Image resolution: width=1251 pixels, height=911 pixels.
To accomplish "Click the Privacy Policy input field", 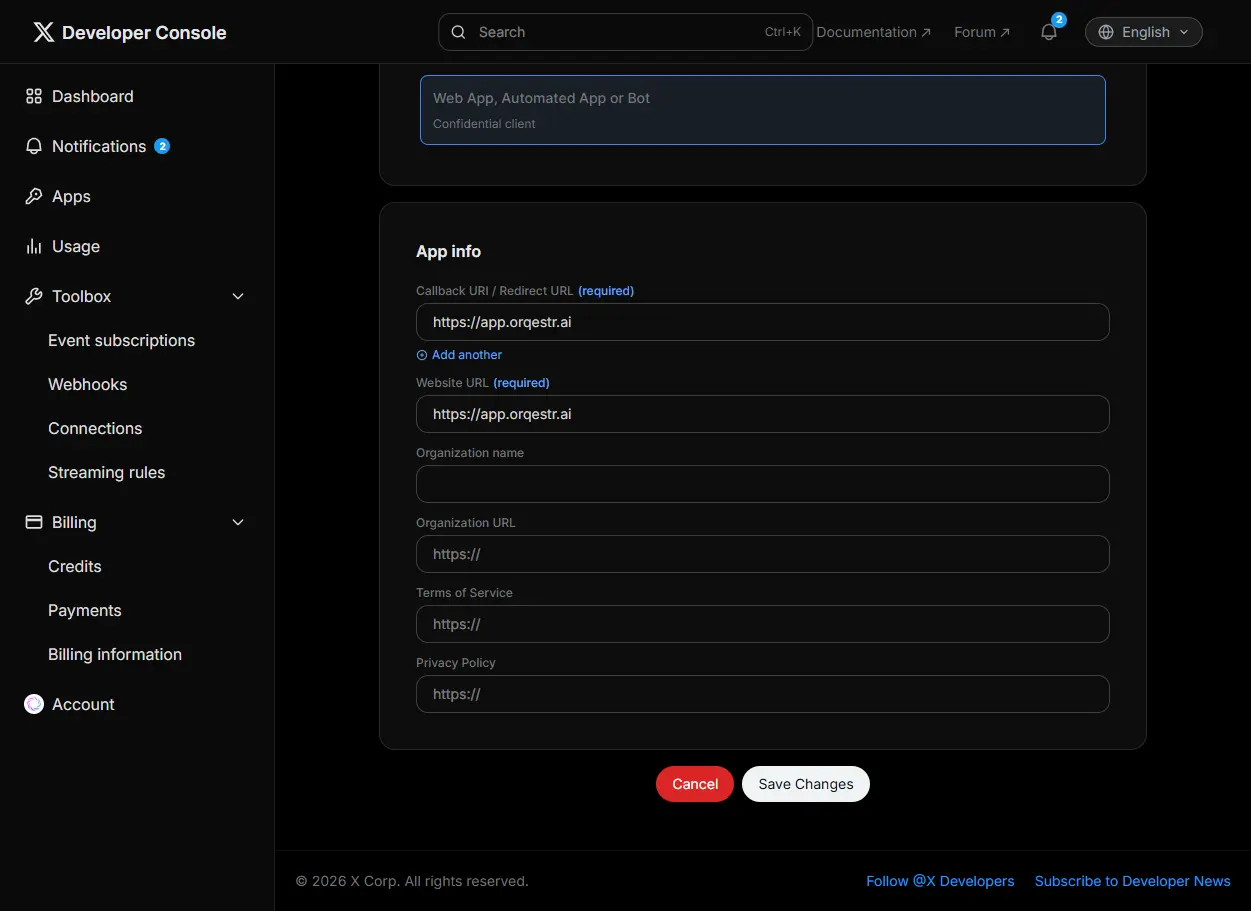I will pyautogui.click(x=763, y=694).
